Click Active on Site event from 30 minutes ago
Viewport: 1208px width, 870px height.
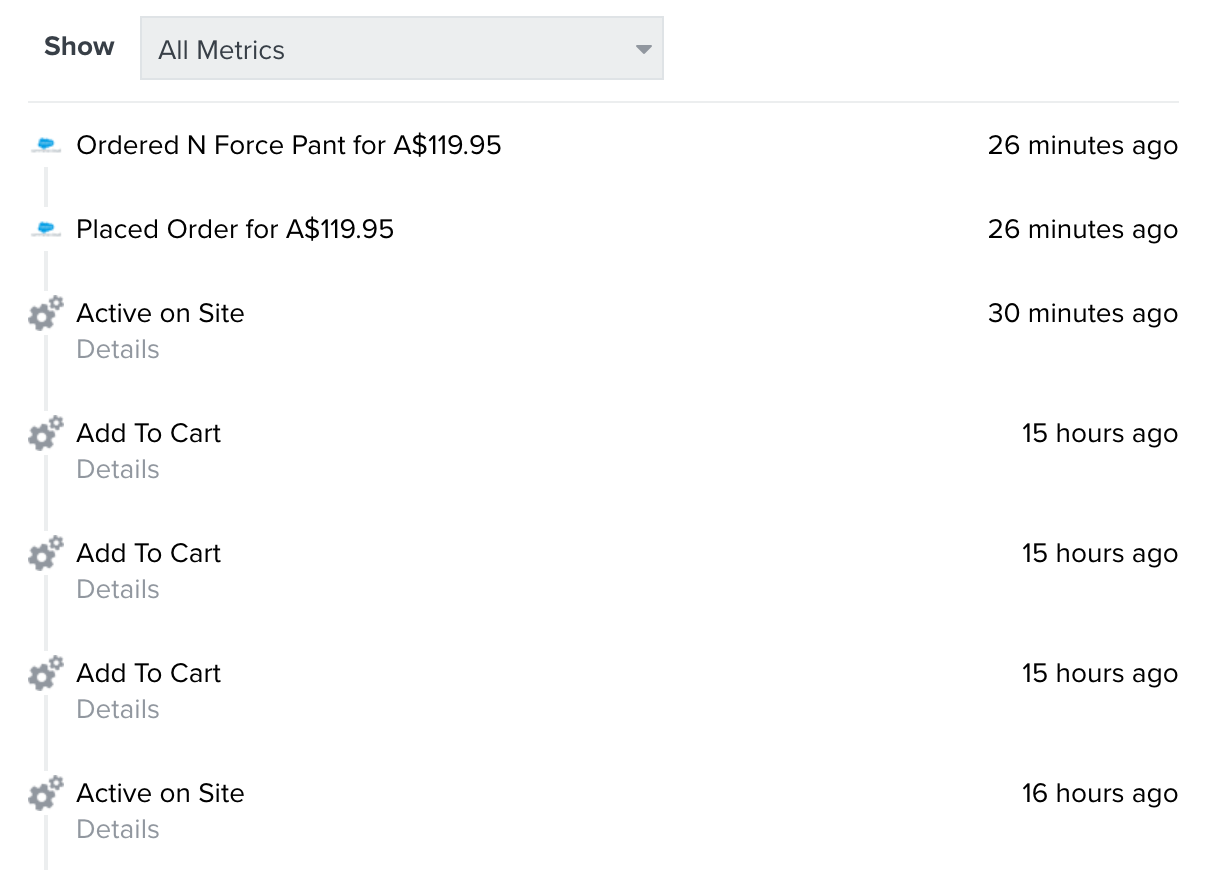160,313
